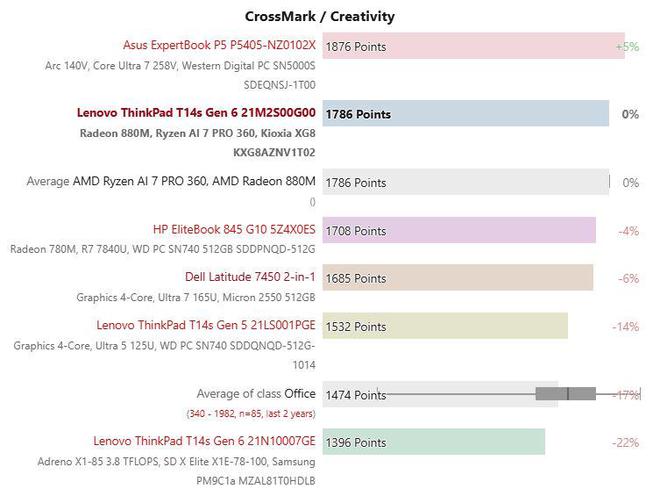Screen dimensions: 660x496
Task: Click the green 1396 Points bar
Action: pos(434,442)
